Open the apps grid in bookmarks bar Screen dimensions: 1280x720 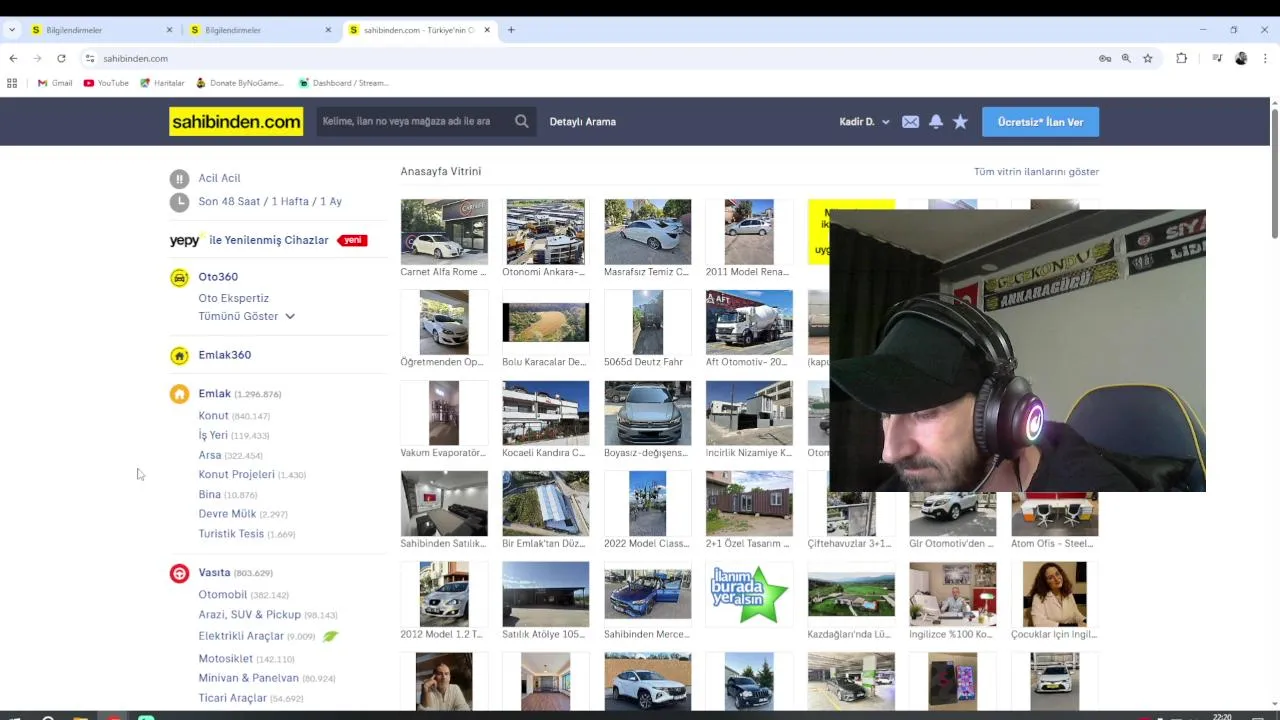pyautogui.click(x=12, y=83)
